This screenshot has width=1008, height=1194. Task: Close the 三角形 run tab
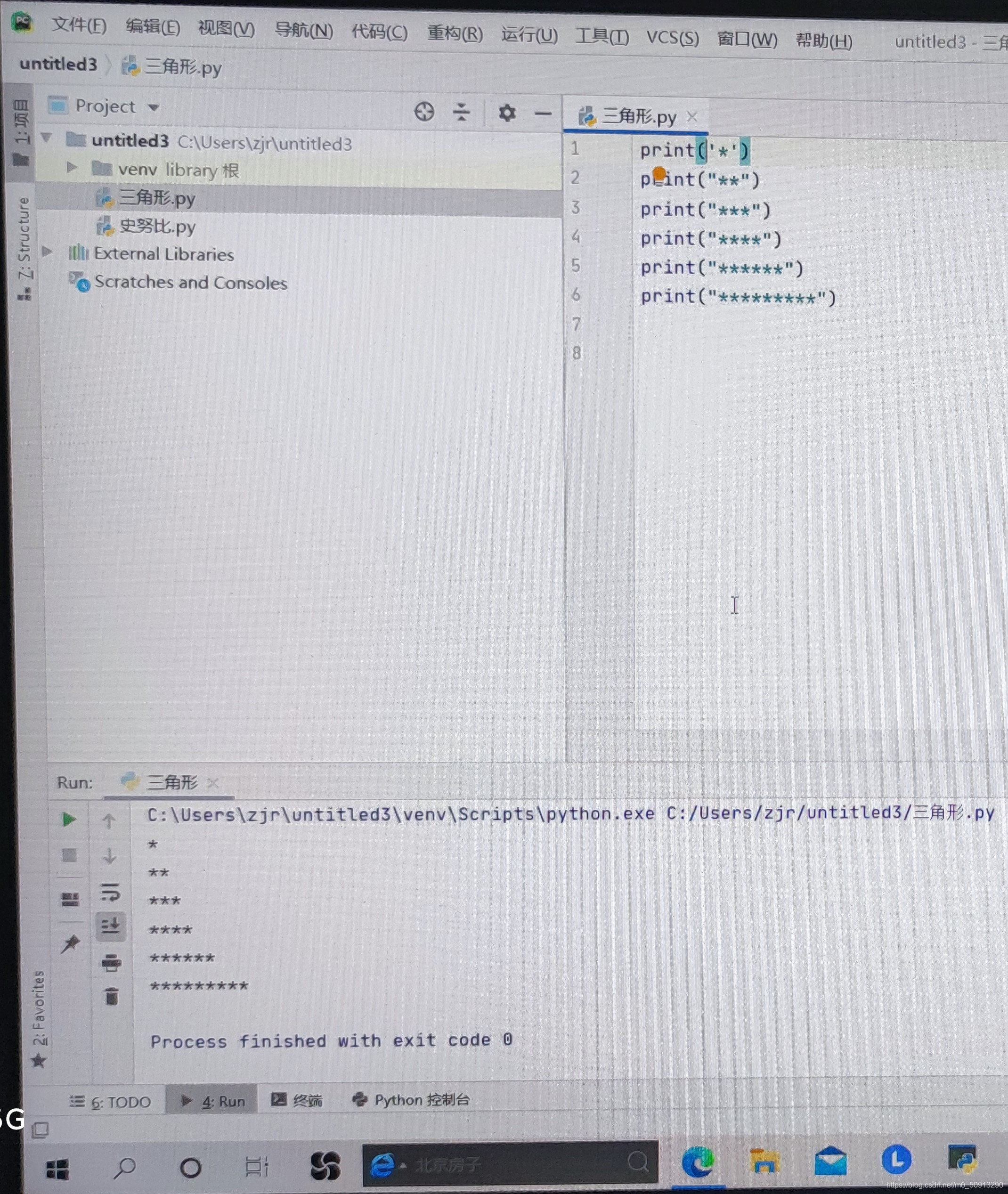(x=212, y=783)
